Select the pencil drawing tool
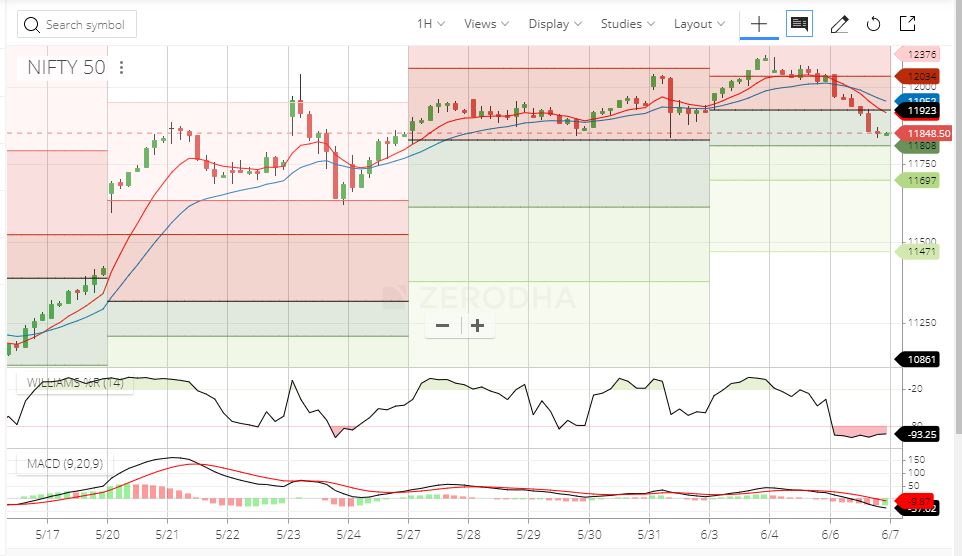Image resolution: width=962 pixels, height=556 pixels. pos(839,25)
